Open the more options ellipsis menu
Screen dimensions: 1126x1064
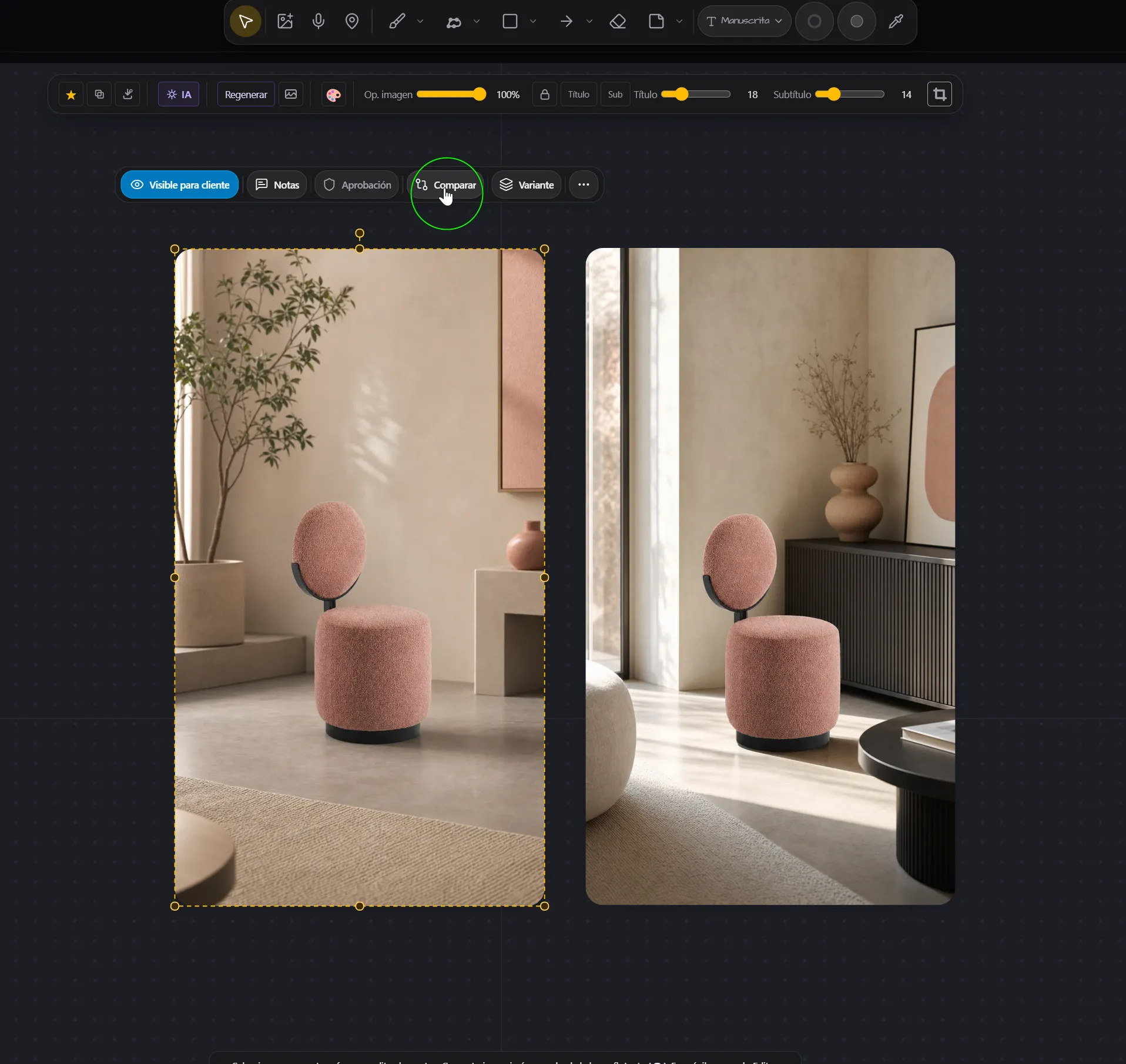tap(584, 185)
